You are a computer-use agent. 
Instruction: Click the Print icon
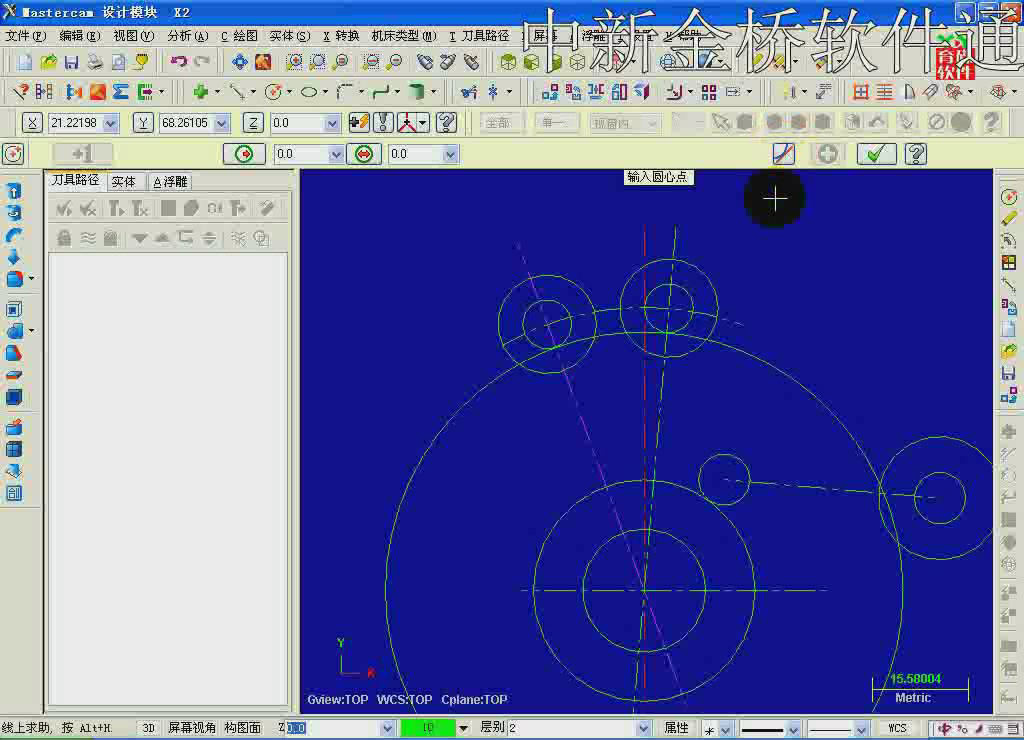[95, 62]
